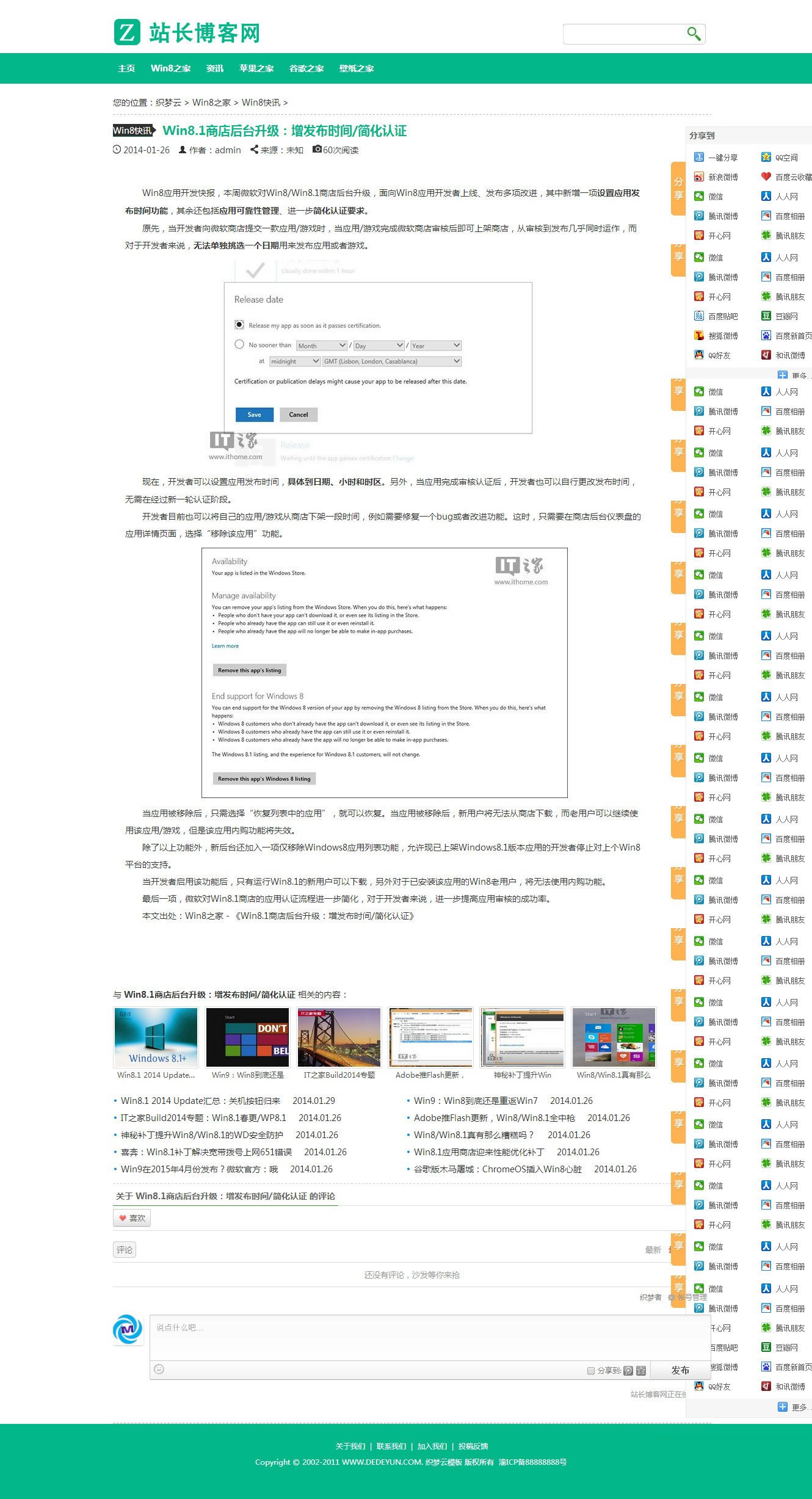
Task: Click the 搜狐微博 yellow 'T' icon
Action: (699, 336)
